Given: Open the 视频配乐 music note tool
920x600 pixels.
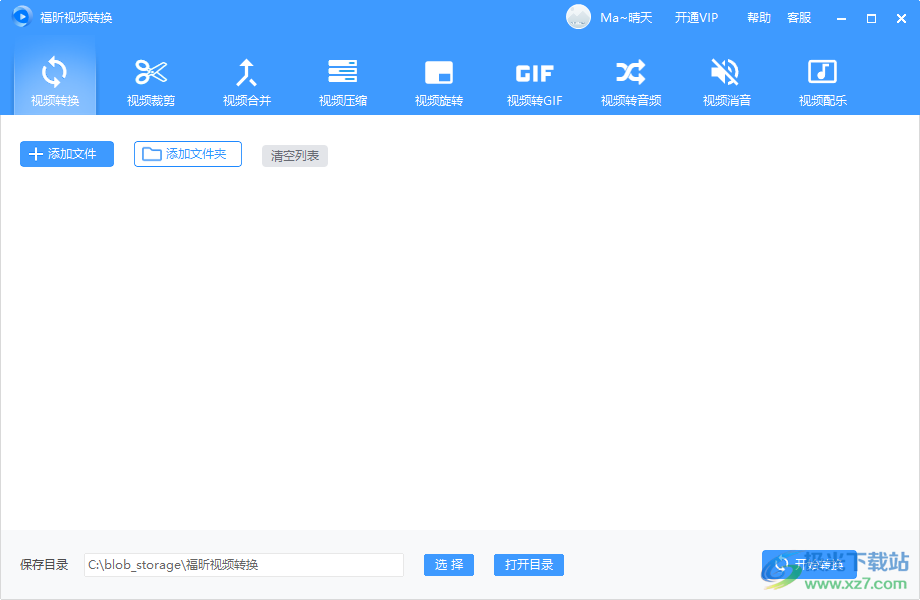Looking at the screenshot, I should (x=823, y=82).
